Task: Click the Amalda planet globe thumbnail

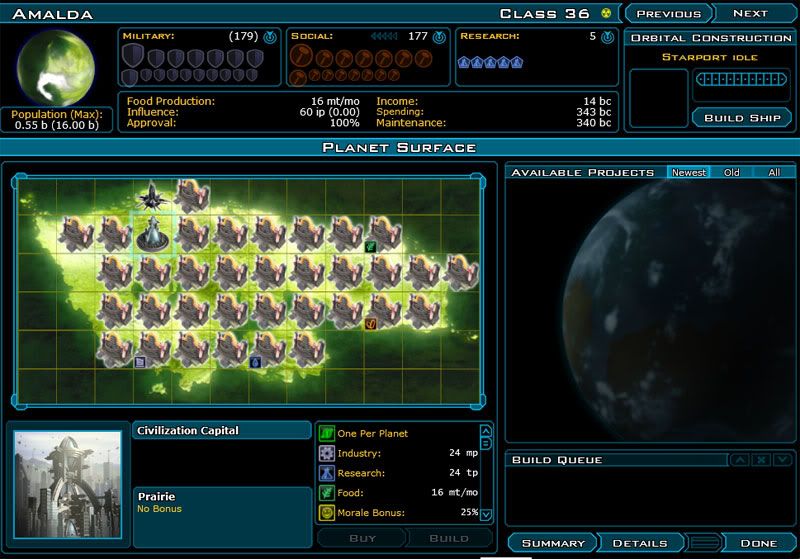Action: click(55, 67)
